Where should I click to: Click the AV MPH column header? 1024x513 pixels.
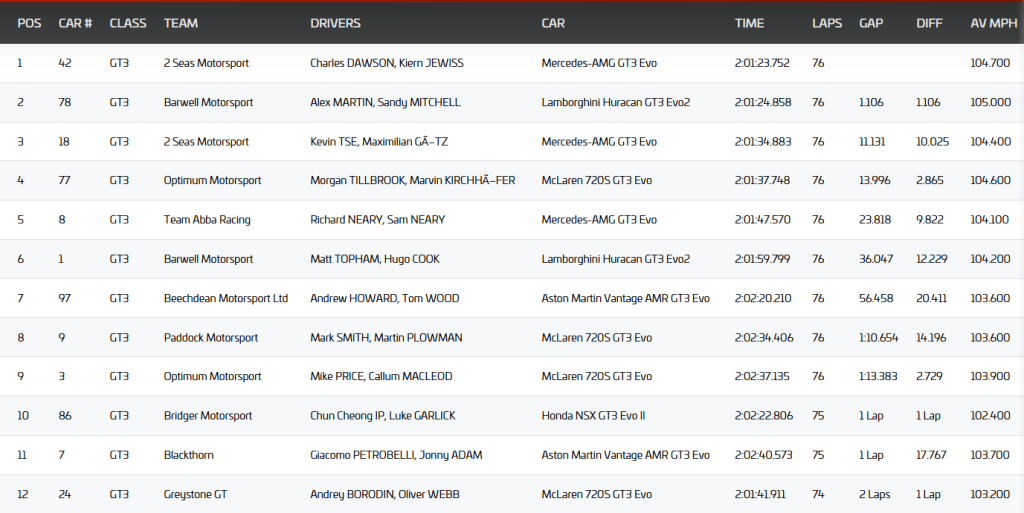[x=992, y=23]
